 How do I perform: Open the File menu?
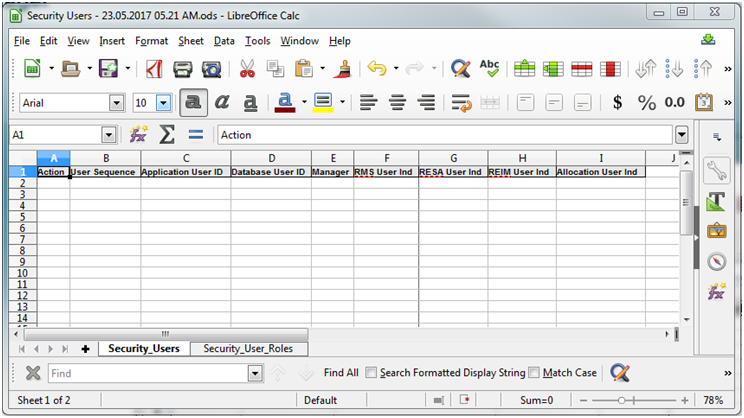(x=22, y=41)
